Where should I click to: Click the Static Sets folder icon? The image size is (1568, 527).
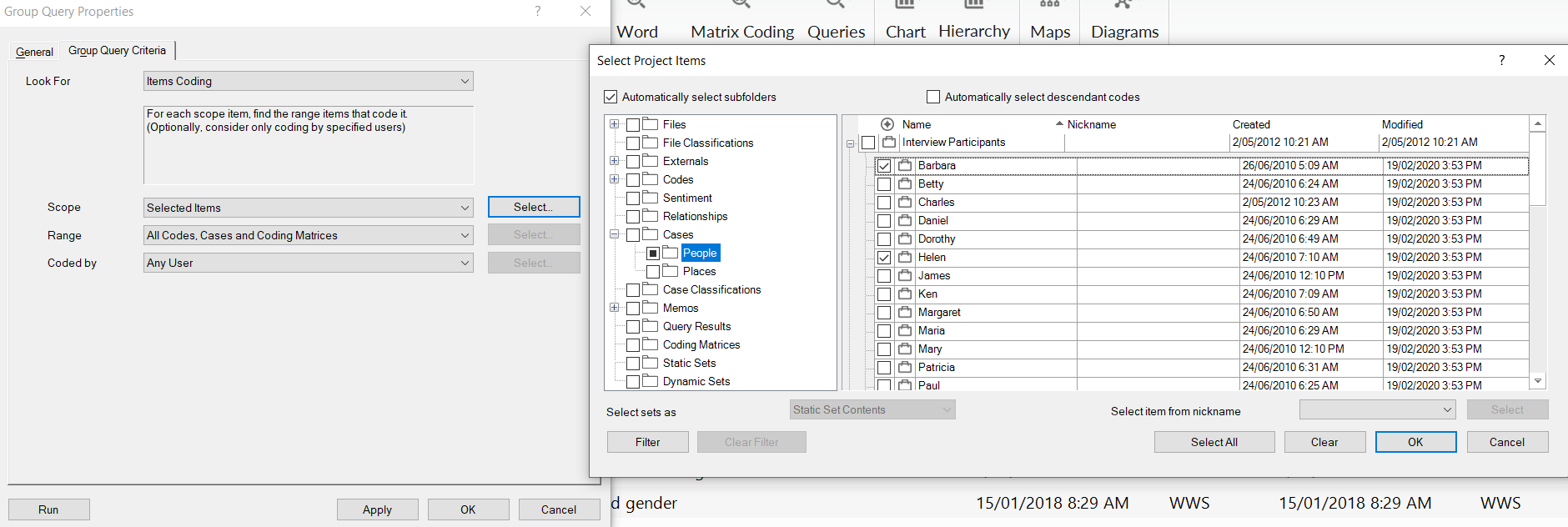pyautogui.click(x=651, y=363)
